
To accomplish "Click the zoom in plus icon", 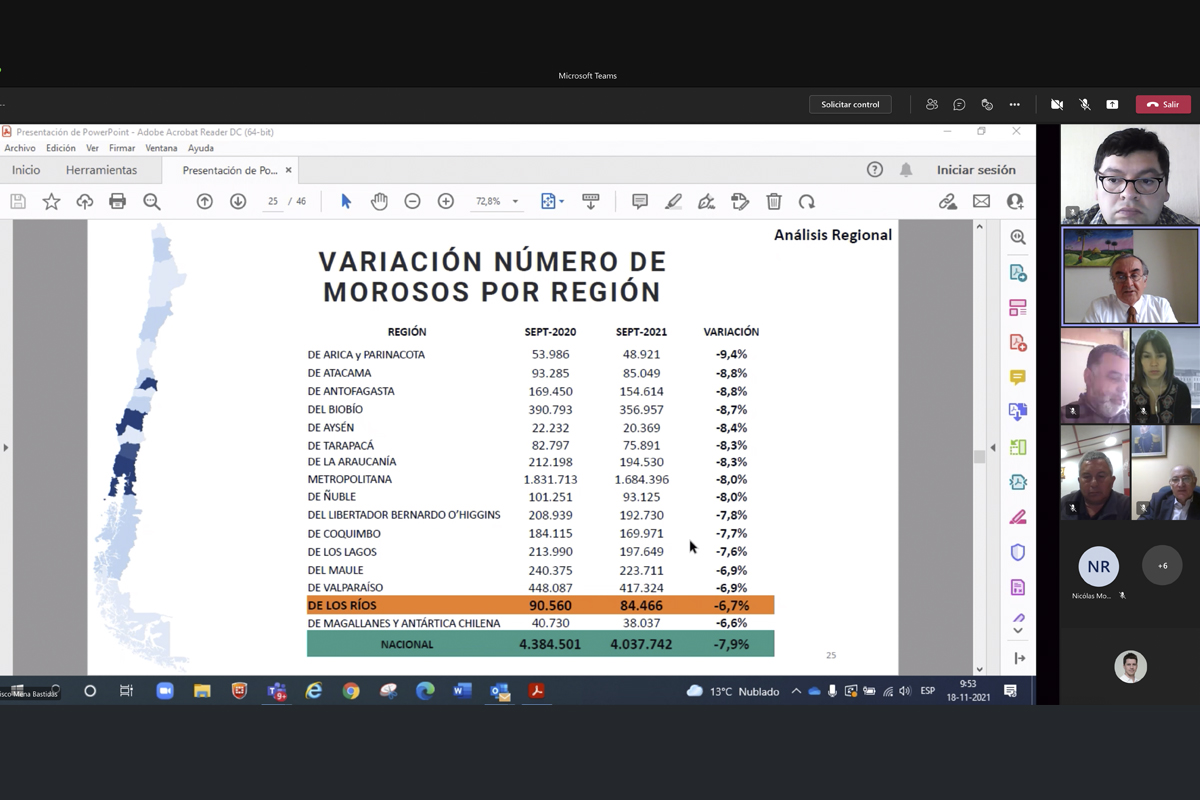I will pos(446,202).
